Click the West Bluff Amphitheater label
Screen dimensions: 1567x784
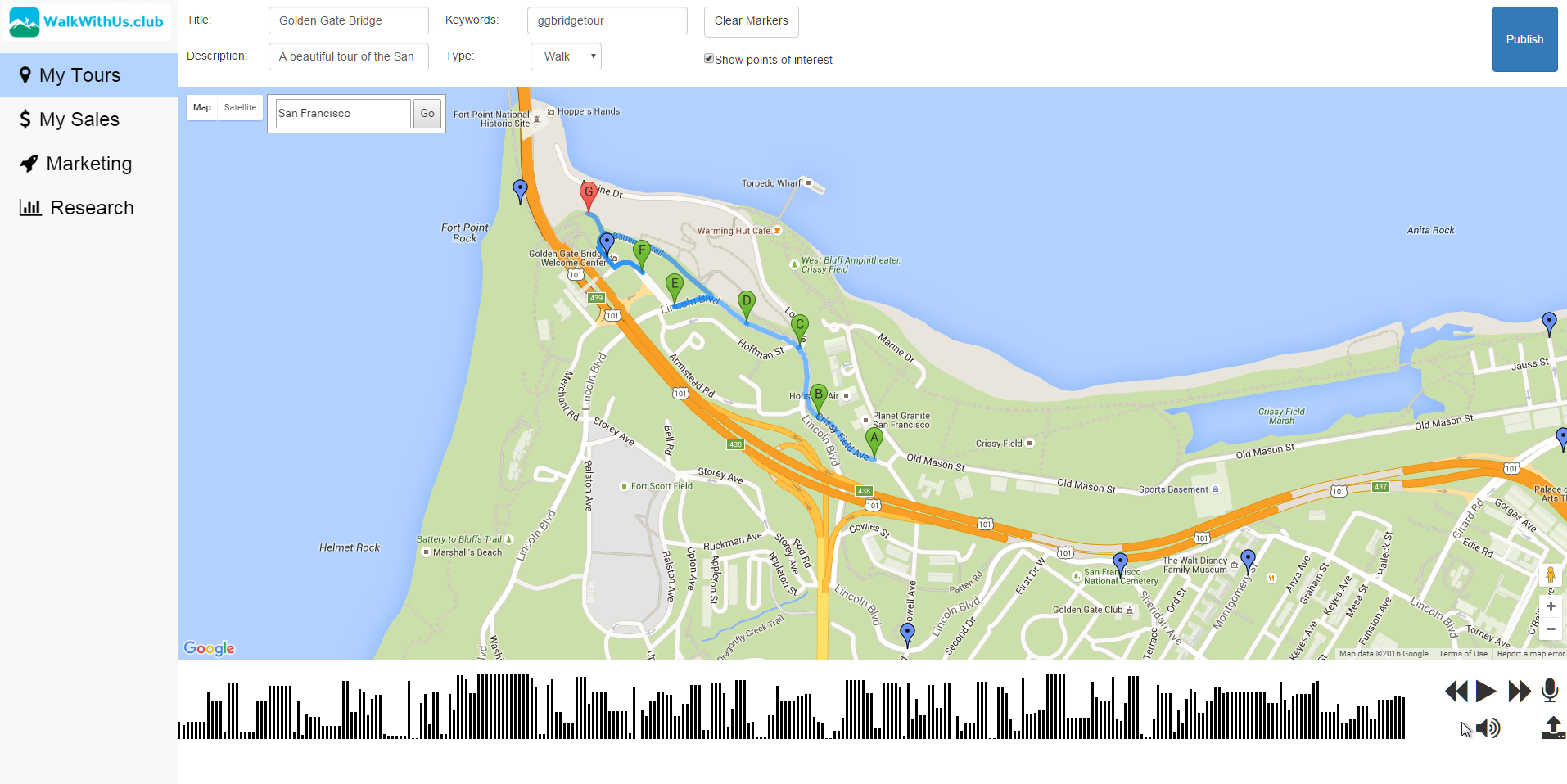coord(851,264)
